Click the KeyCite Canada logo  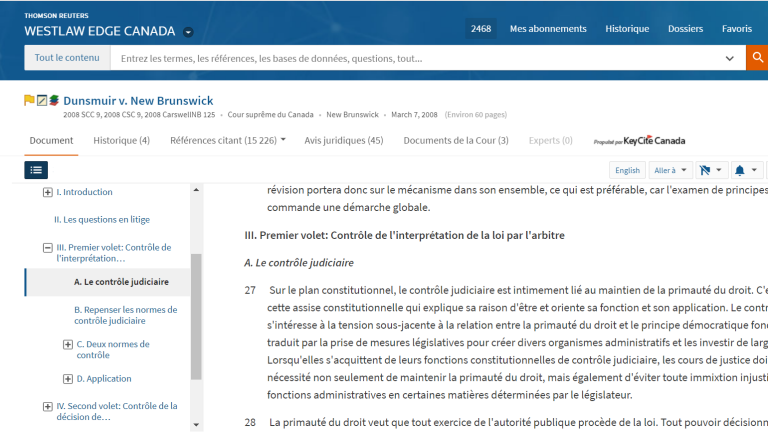pyautogui.click(x=639, y=141)
